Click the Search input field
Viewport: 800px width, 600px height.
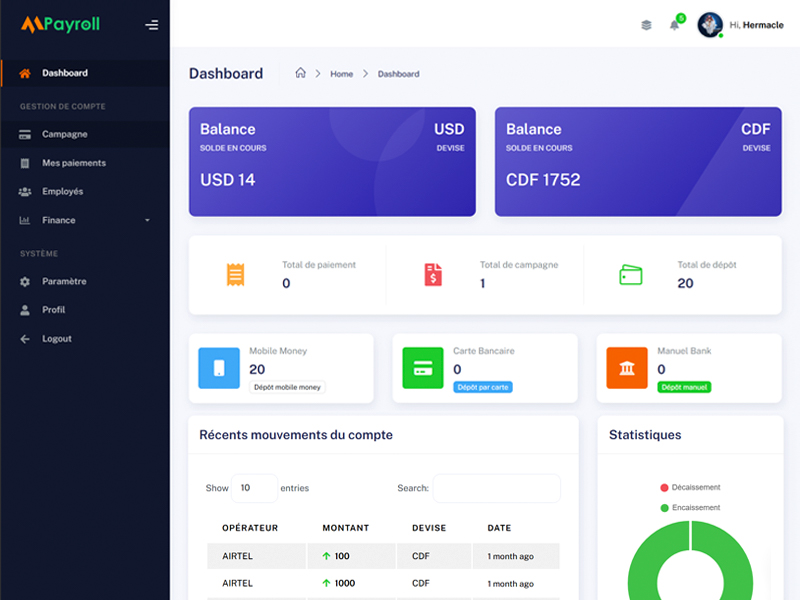(x=496, y=488)
